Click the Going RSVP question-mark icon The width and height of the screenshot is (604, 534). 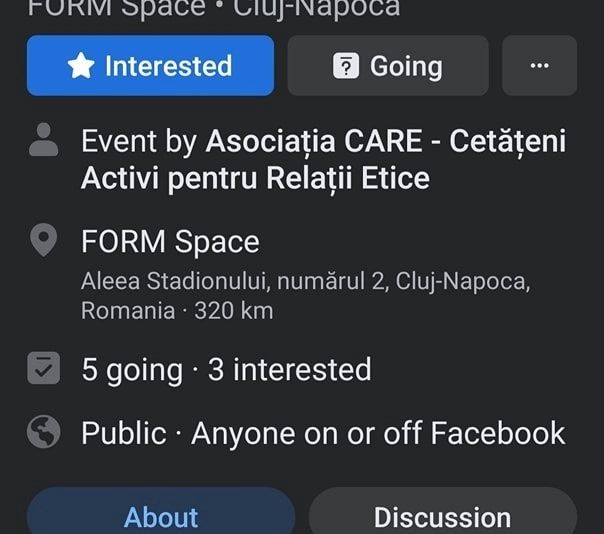[x=346, y=66]
